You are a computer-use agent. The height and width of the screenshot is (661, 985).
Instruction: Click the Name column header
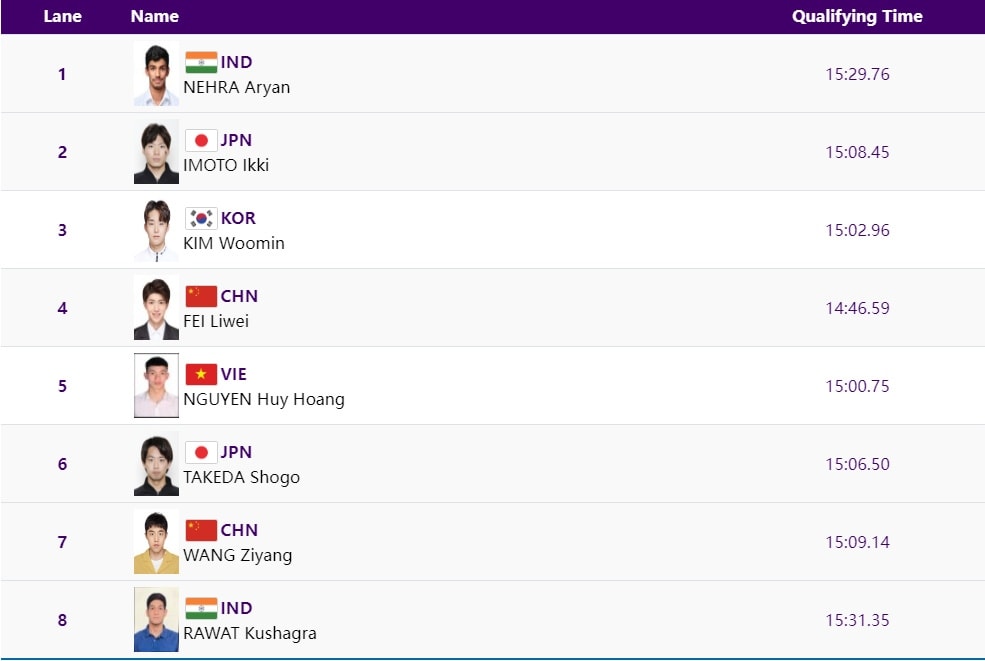pyautogui.click(x=155, y=16)
